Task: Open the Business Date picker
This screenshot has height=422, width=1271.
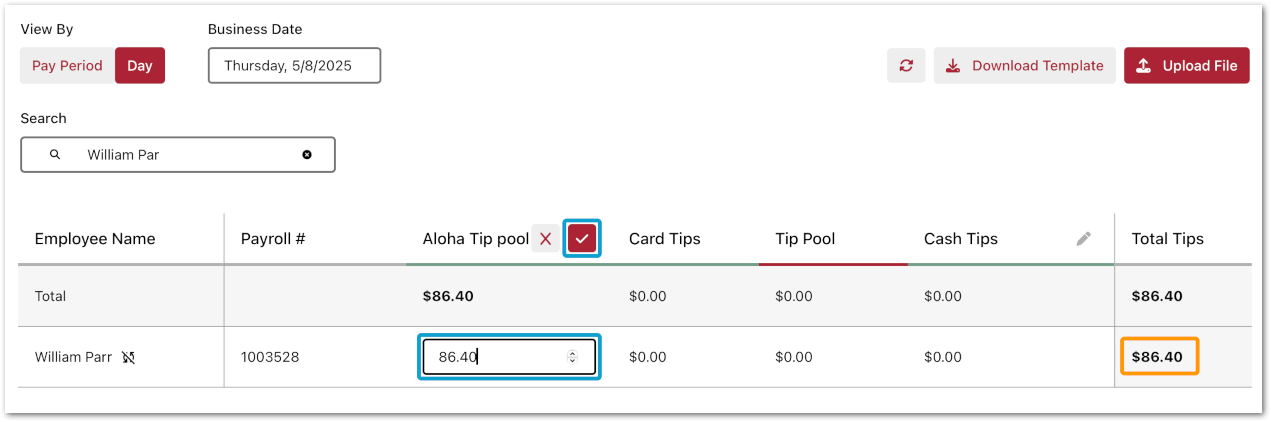Action: (x=294, y=66)
